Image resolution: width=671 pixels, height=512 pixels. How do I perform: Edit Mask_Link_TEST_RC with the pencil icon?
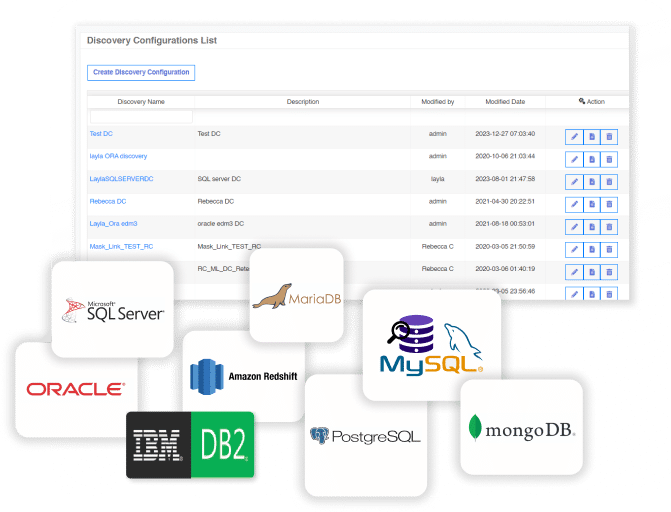coord(574,250)
